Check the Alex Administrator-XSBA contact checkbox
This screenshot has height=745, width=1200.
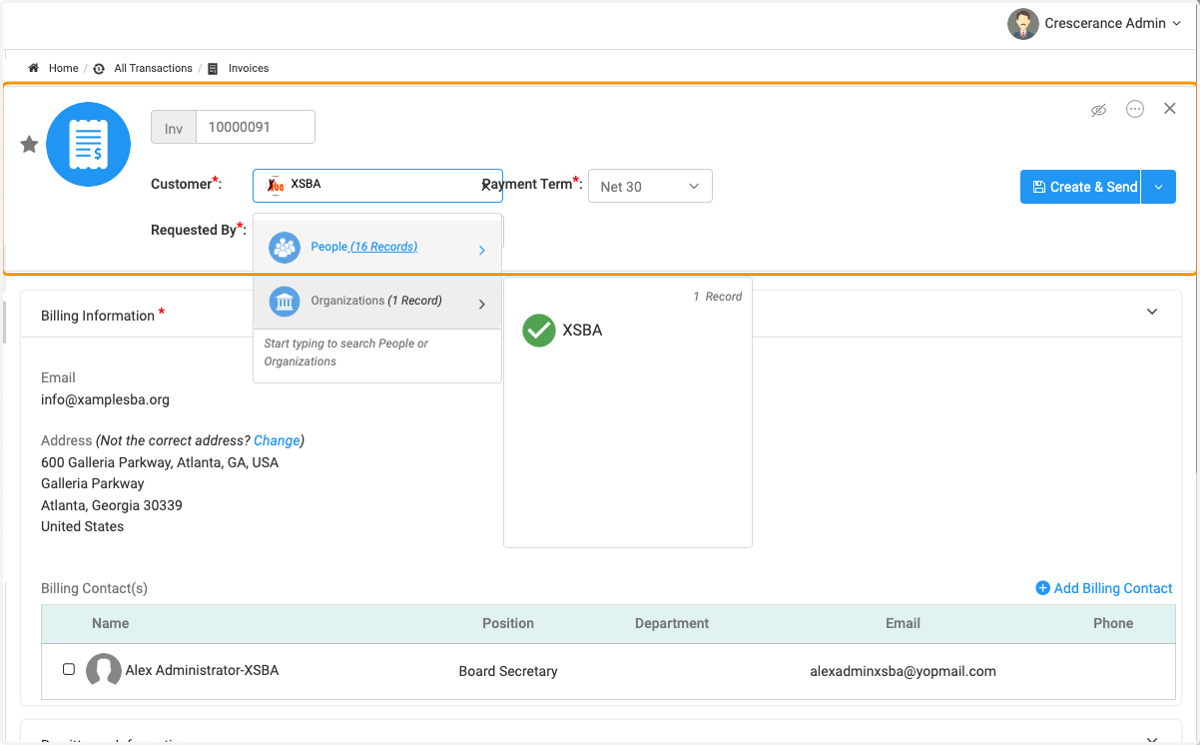pyautogui.click(x=69, y=669)
